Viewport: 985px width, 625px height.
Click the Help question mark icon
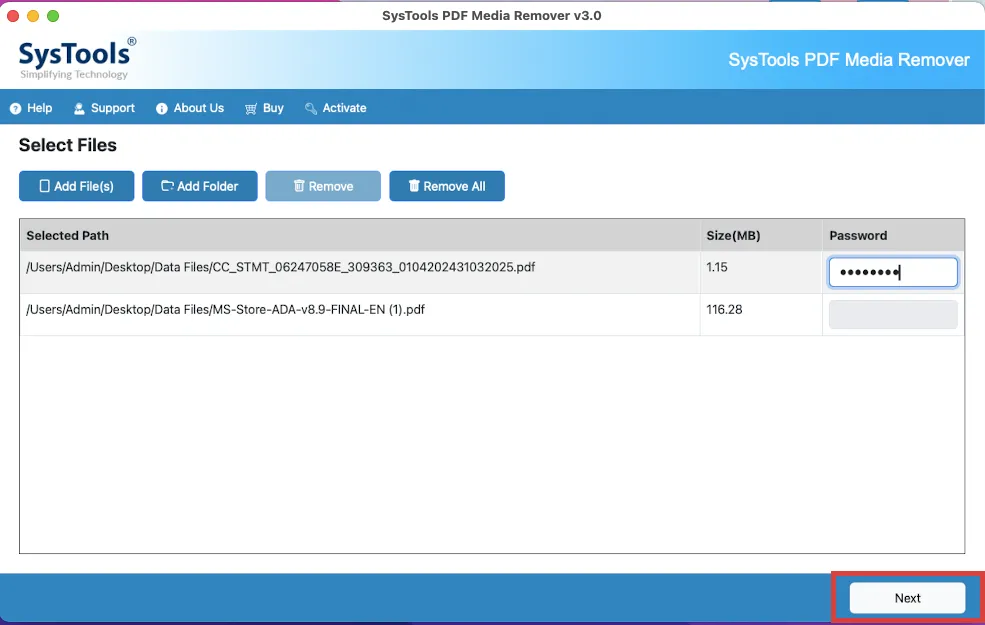pos(15,109)
